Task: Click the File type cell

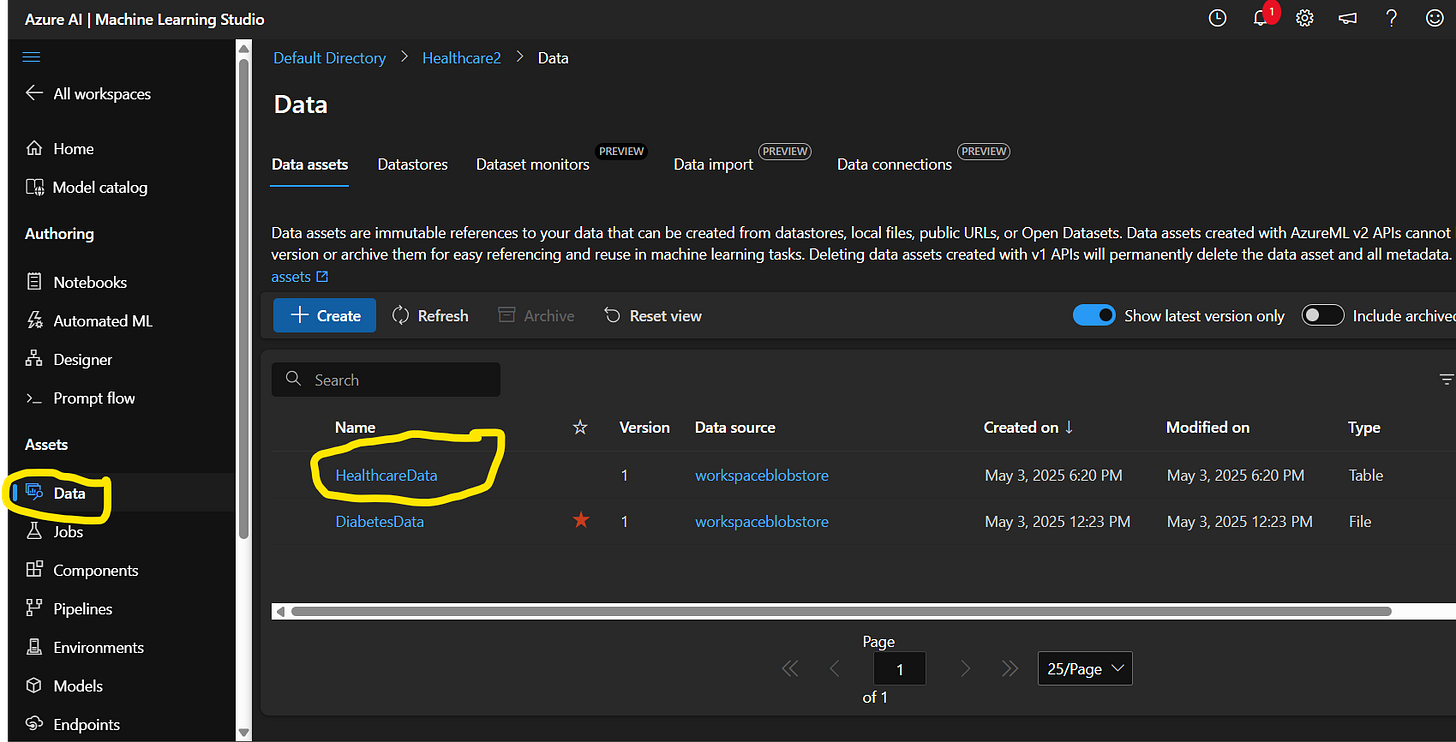Action: click(1360, 521)
